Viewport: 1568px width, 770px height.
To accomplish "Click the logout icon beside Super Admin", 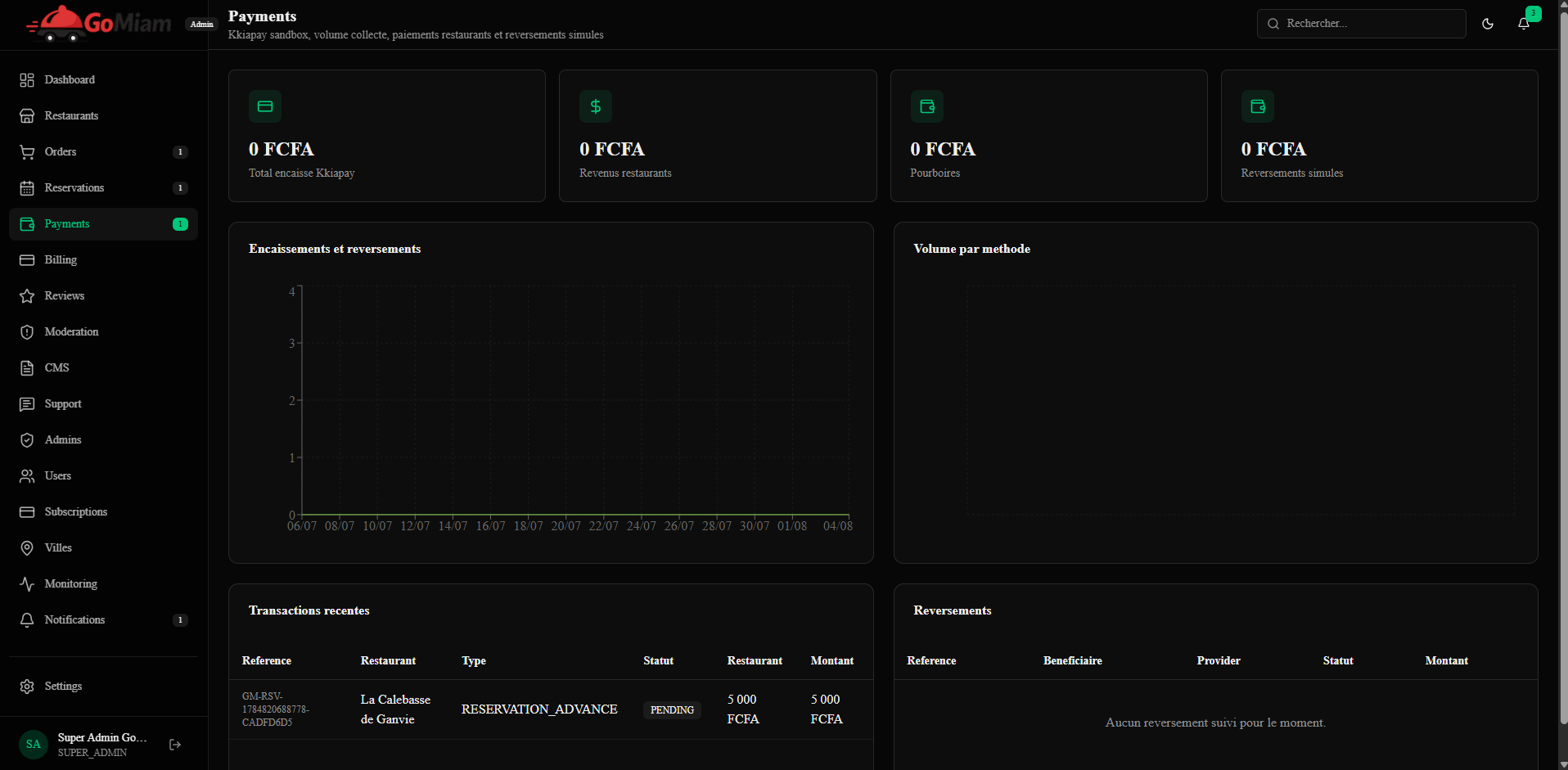I will coord(175,745).
